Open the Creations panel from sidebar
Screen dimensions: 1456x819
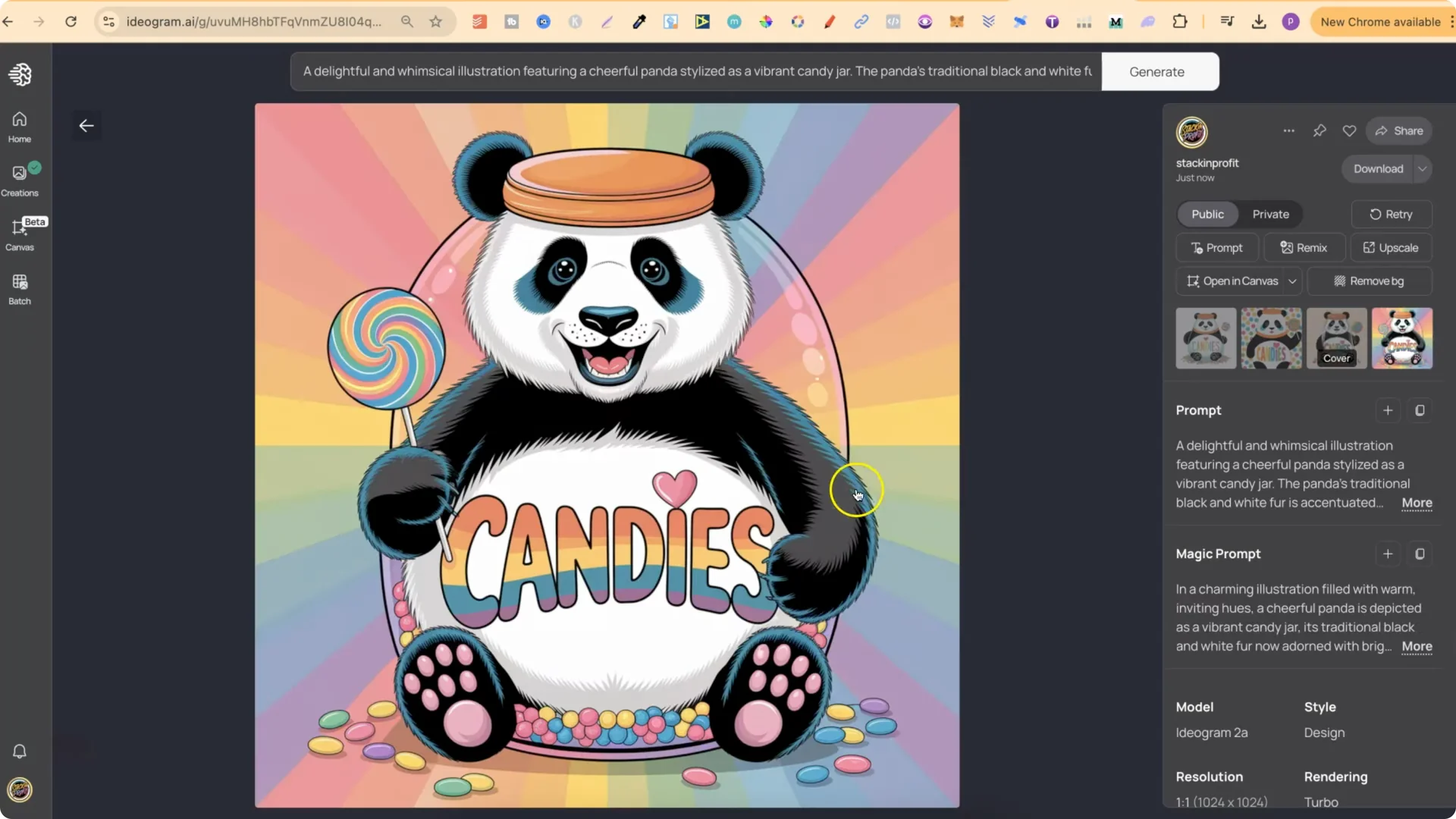19,179
